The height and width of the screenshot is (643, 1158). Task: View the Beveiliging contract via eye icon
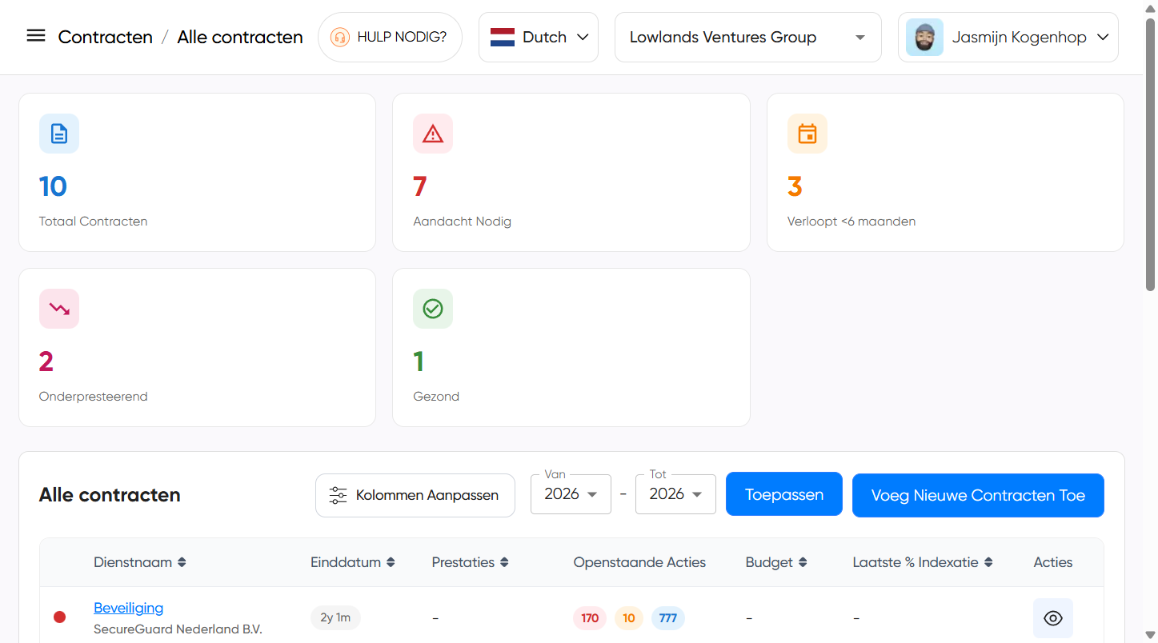pos(1052,618)
